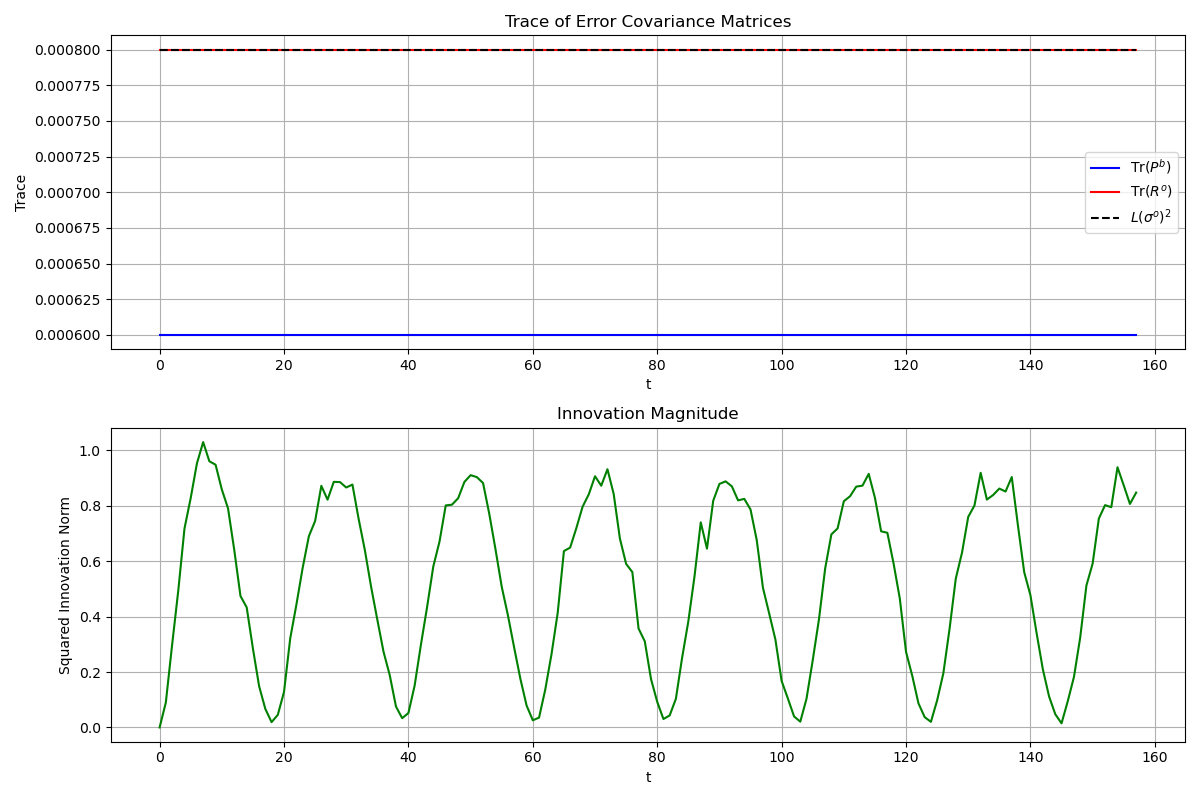Image resolution: width=1200 pixels, height=800 pixels.
Task: Click the 140 x-tick of bottom plot
Action: [1030, 757]
